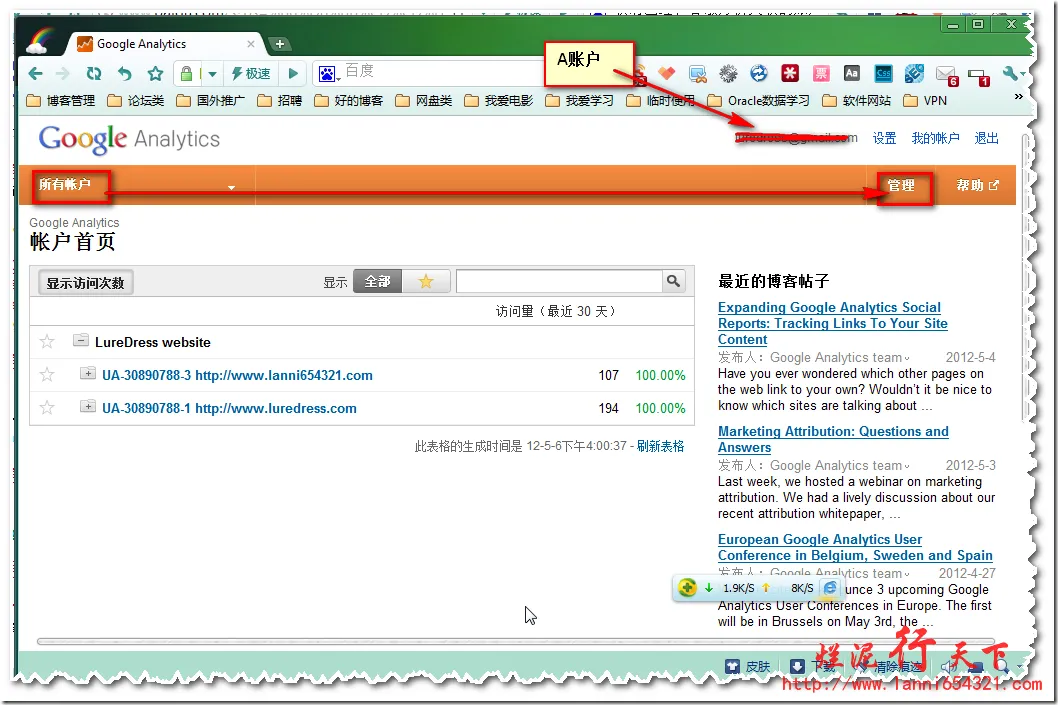Open the Oracle数据学习 bookmark folder

(758, 101)
